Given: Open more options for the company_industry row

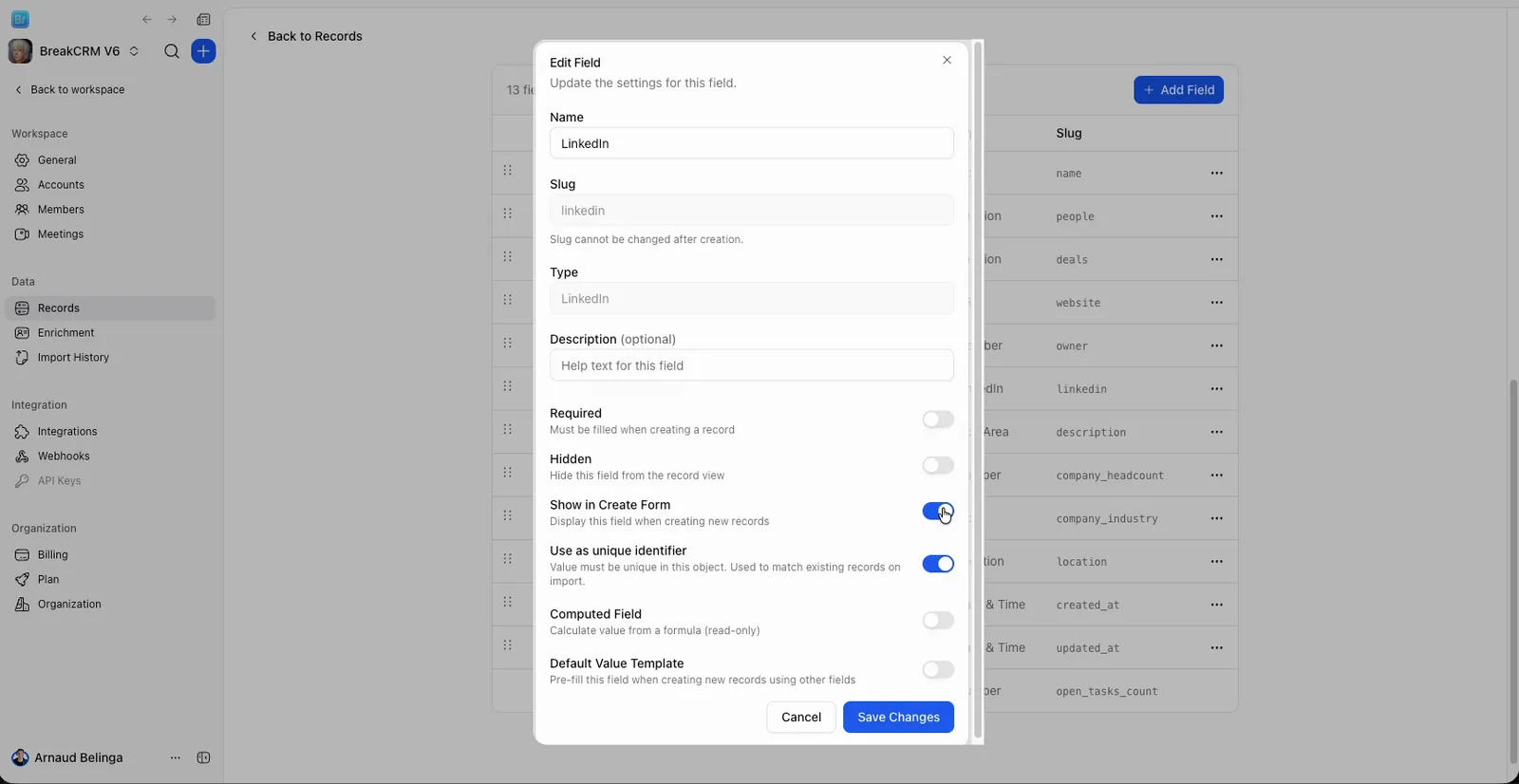Looking at the screenshot, I should (1216, 518).
